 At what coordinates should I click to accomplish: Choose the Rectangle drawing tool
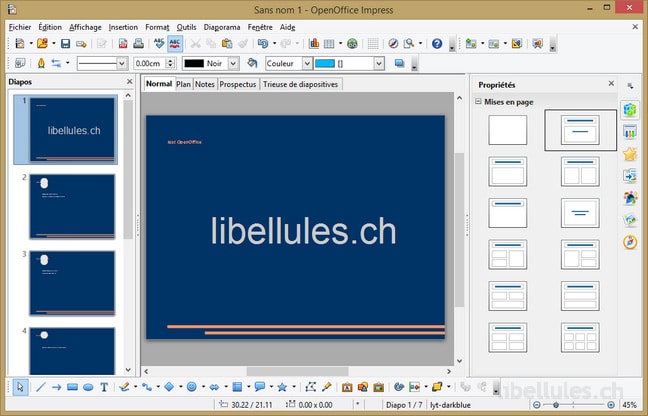point(72,387)
